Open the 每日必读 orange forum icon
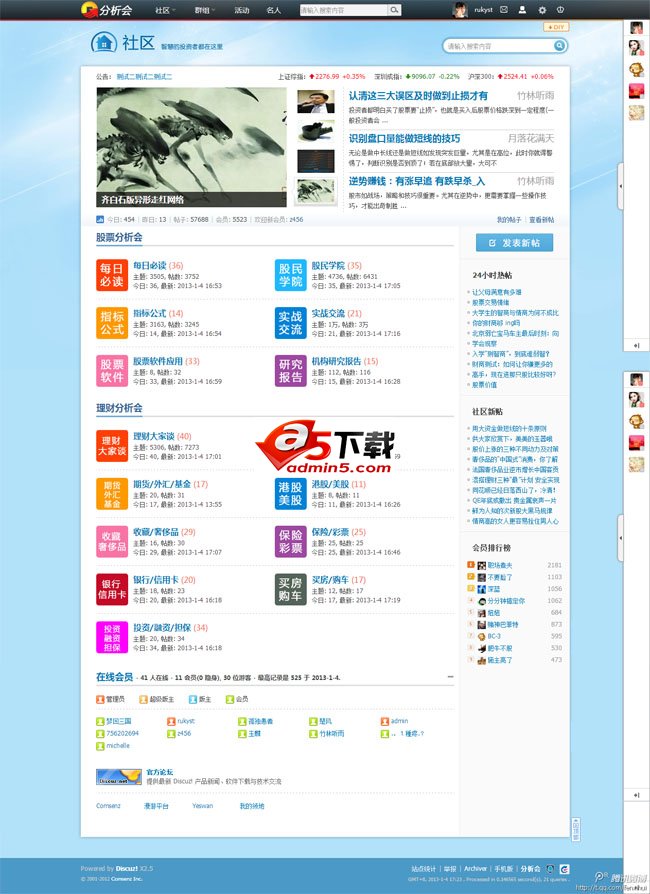Image resolution: width=650 pixels, height=894 pixels. point(112,275)
